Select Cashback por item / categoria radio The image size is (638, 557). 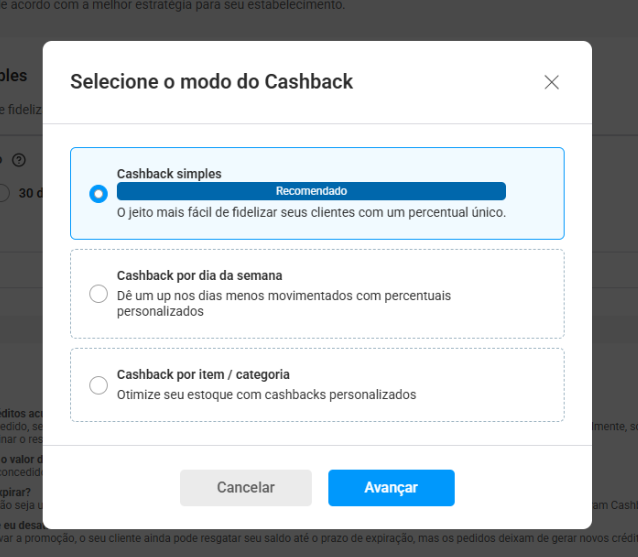(x=98, y=385)
